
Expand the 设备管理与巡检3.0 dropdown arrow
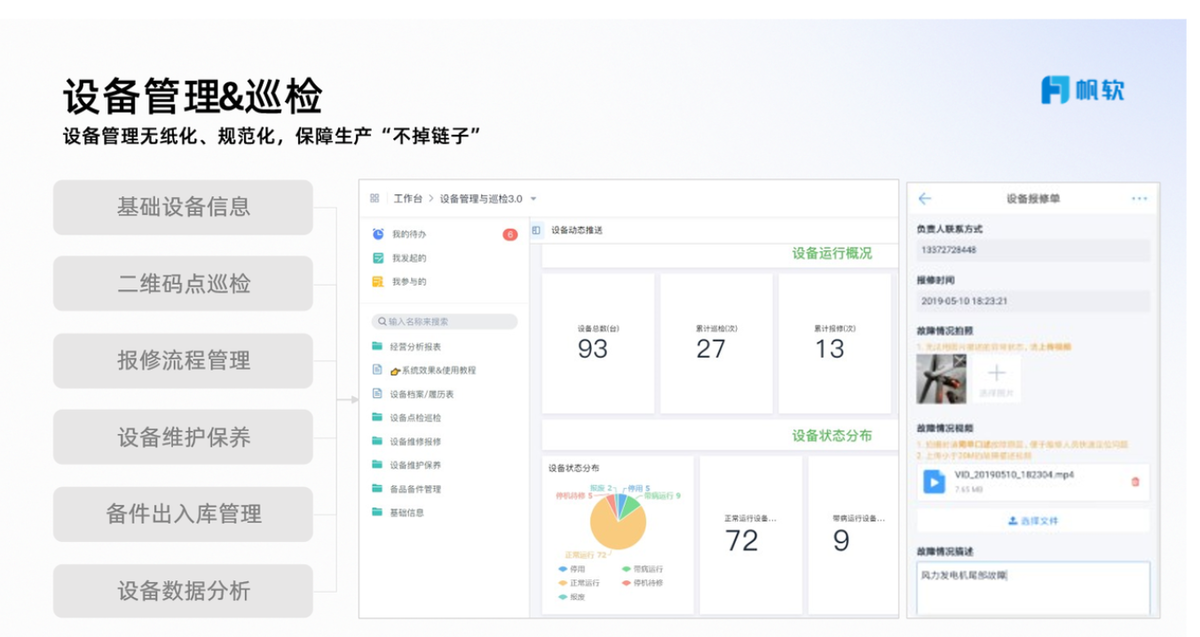(534, 199)
